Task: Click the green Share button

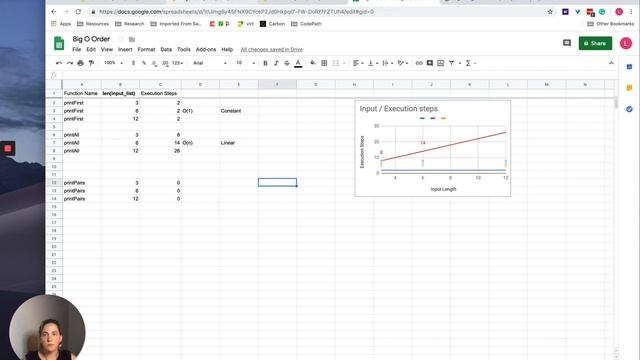Action: 595,43
